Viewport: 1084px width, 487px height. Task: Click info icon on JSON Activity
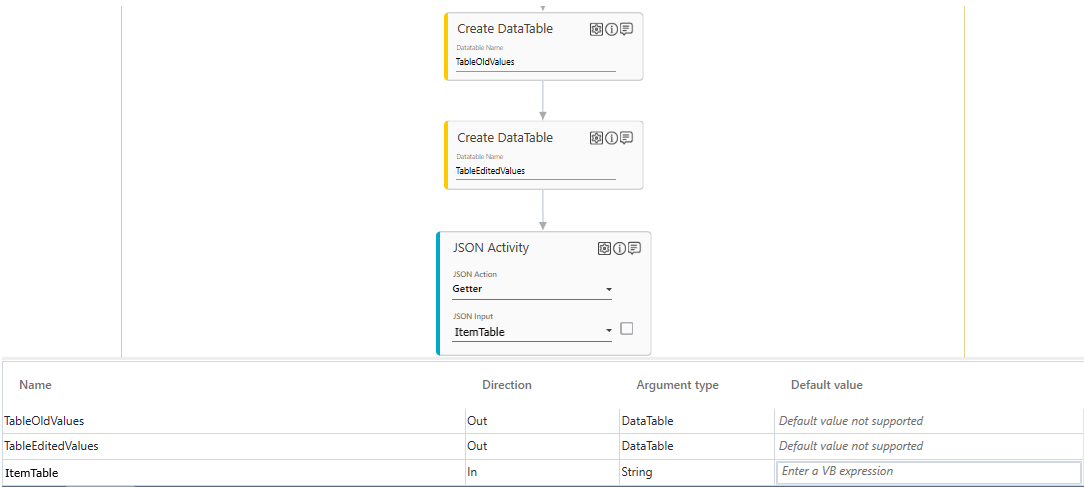tap(619, 248)
